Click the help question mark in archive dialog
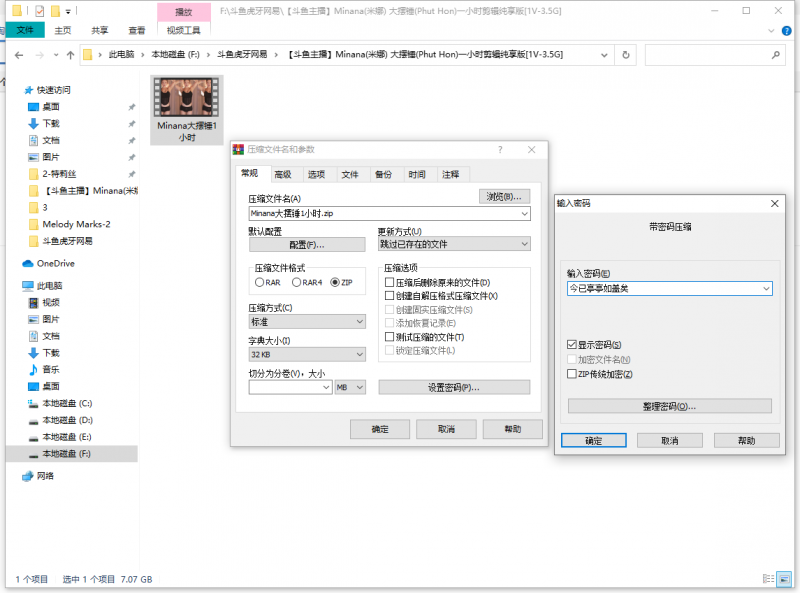 coord(501,149)
